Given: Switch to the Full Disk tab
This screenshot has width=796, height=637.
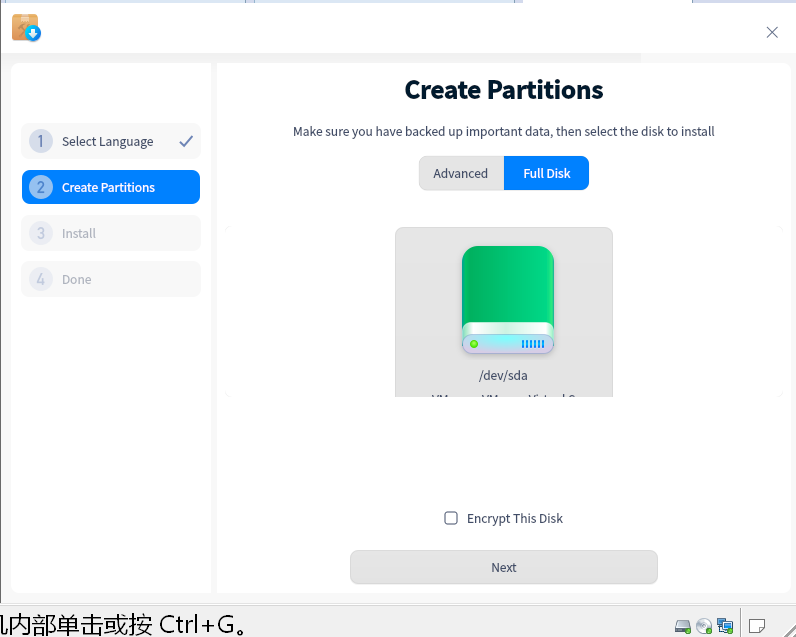Looking at the screenshot, I should click(546, 173).
